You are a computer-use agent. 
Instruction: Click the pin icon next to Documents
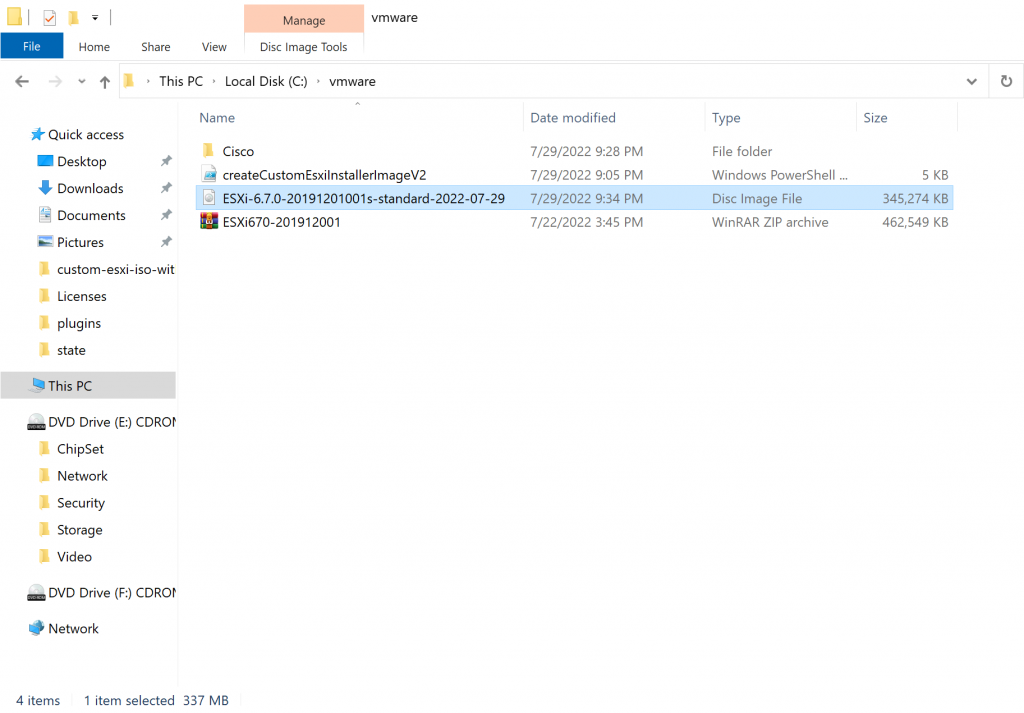coord(167,215)
